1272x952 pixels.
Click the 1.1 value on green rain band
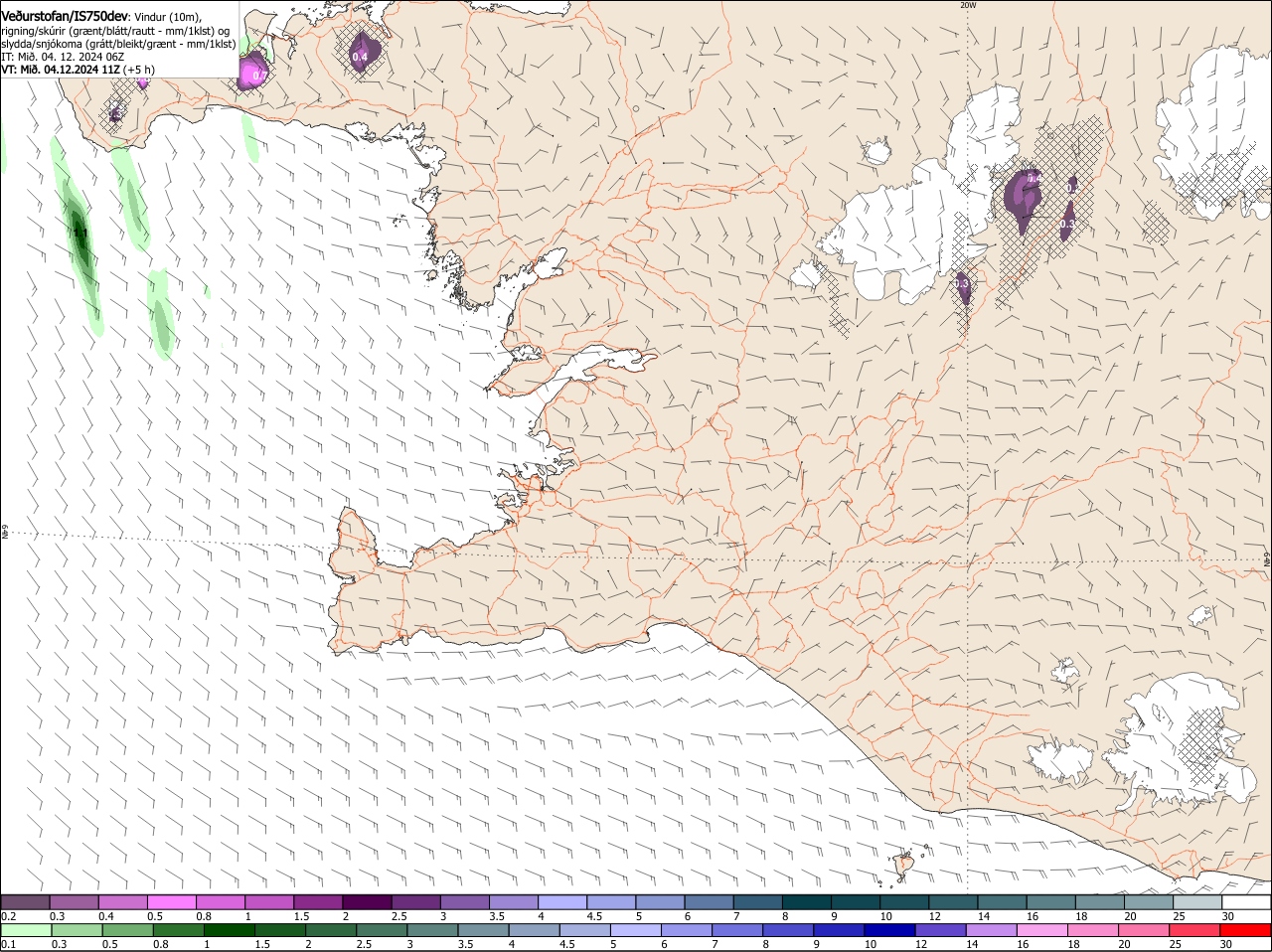pyautogui.click(x=80, y=233)
